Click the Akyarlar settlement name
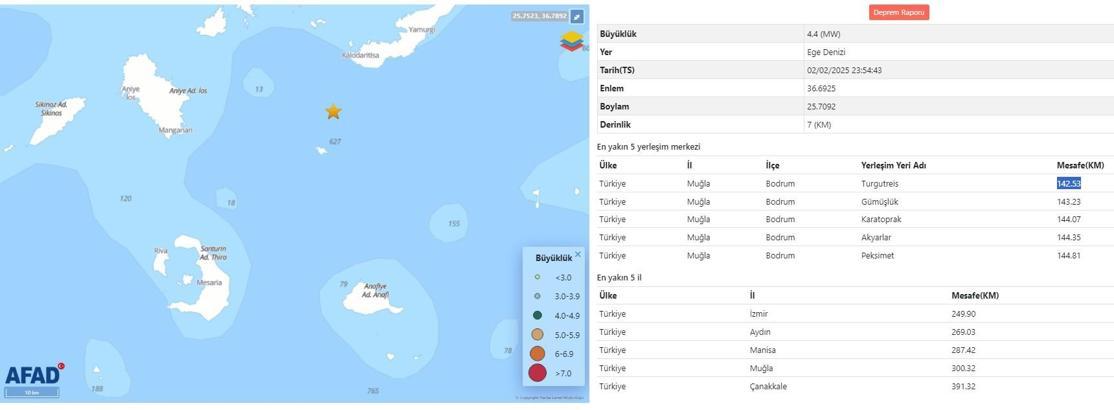The width and height of the screenshot is (1114, 410). coord(877,237)
